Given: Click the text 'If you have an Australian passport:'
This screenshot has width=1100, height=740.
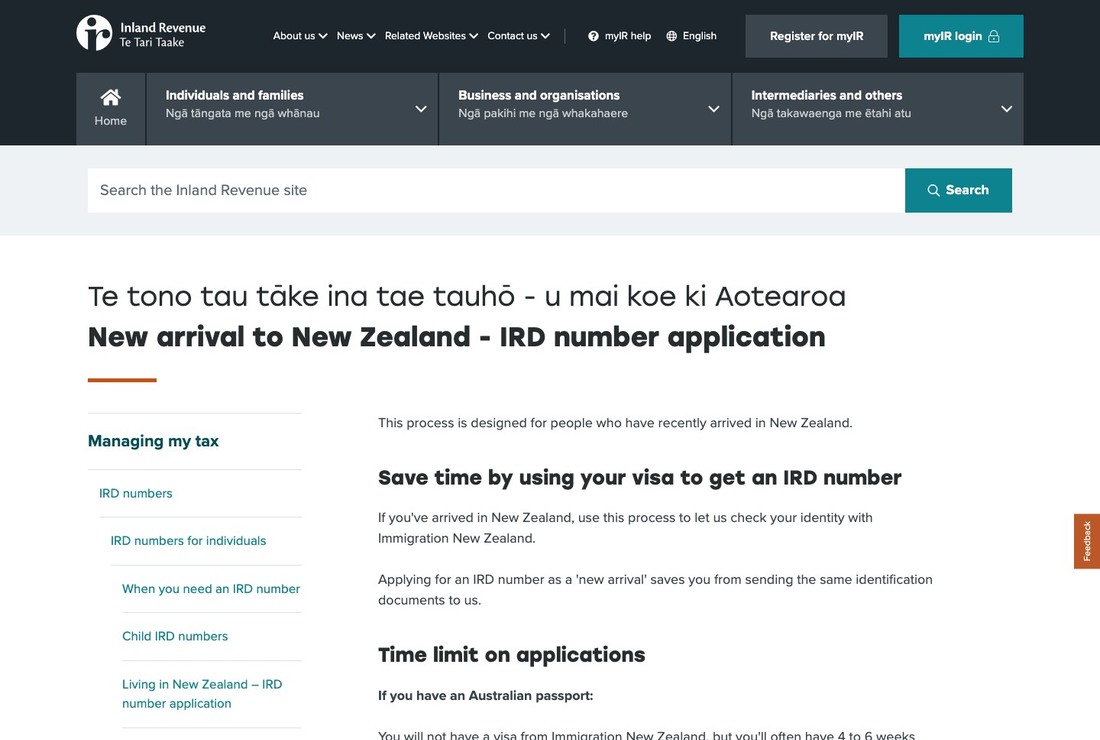Looking at the screenshot, I should point(485,696).
